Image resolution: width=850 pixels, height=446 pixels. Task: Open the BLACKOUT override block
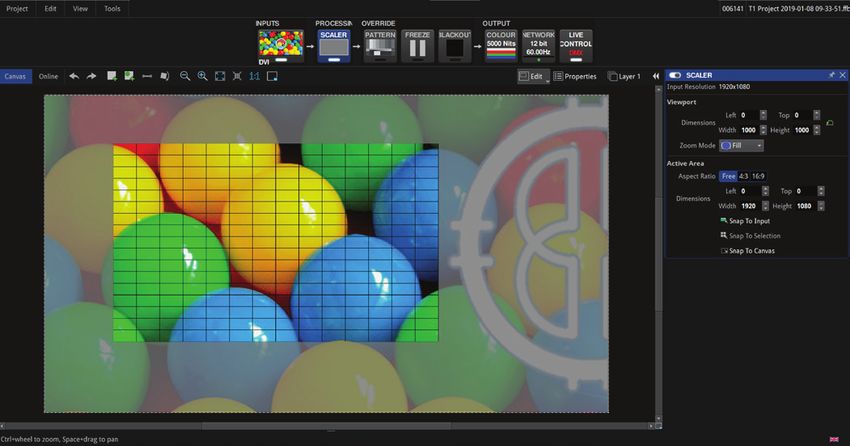(454, 47)
